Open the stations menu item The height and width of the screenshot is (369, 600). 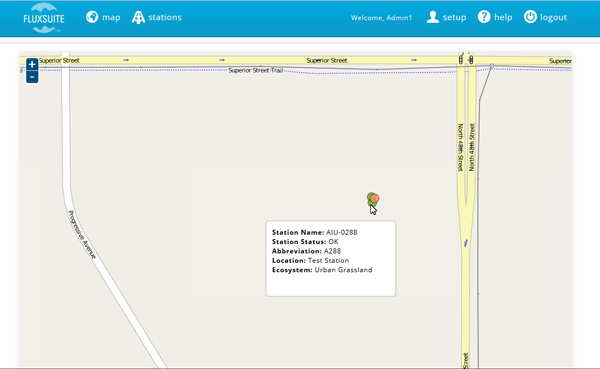click(x=165, y=17)
